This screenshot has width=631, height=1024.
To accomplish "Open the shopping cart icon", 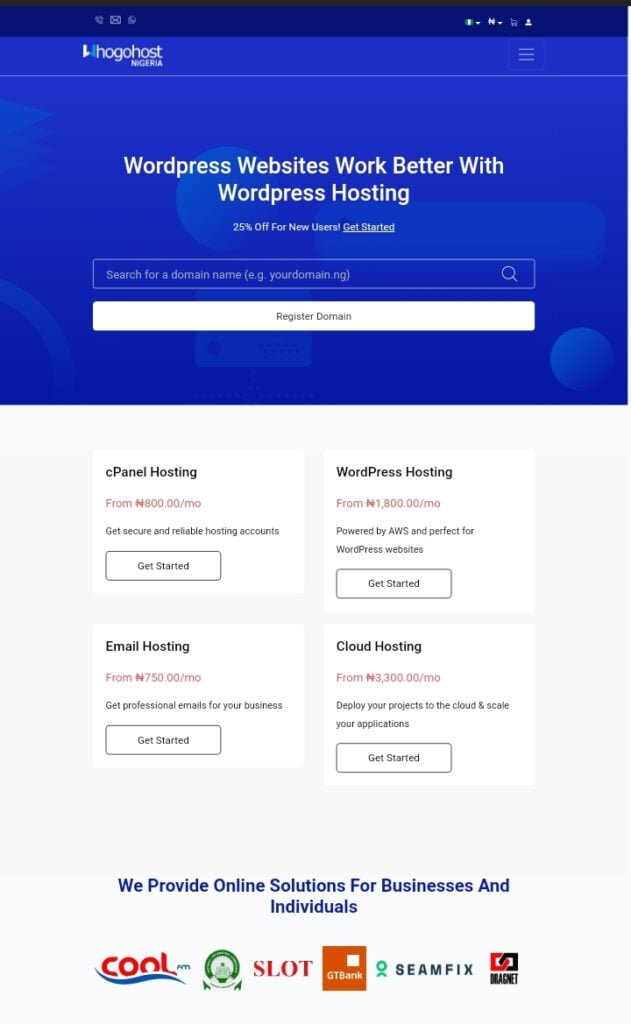I will click(x=514, y=22).
